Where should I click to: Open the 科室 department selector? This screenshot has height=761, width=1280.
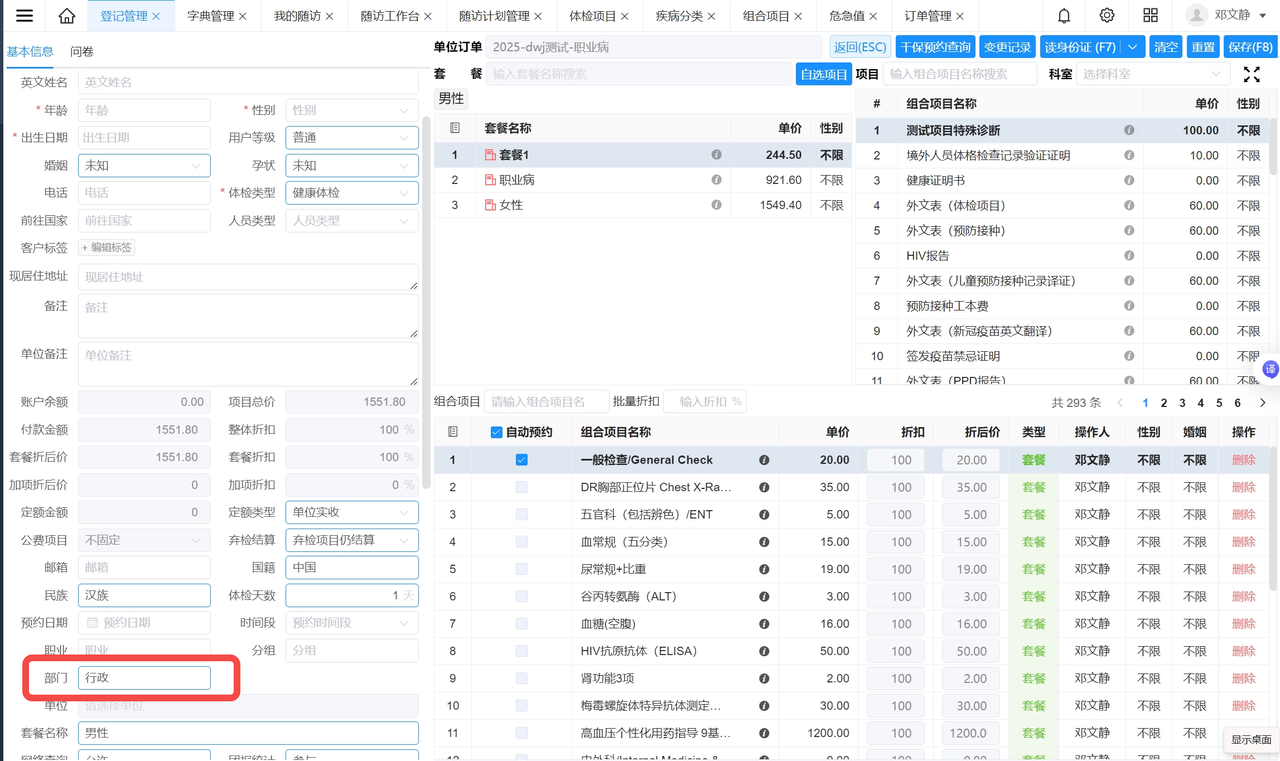(1150, 74)
